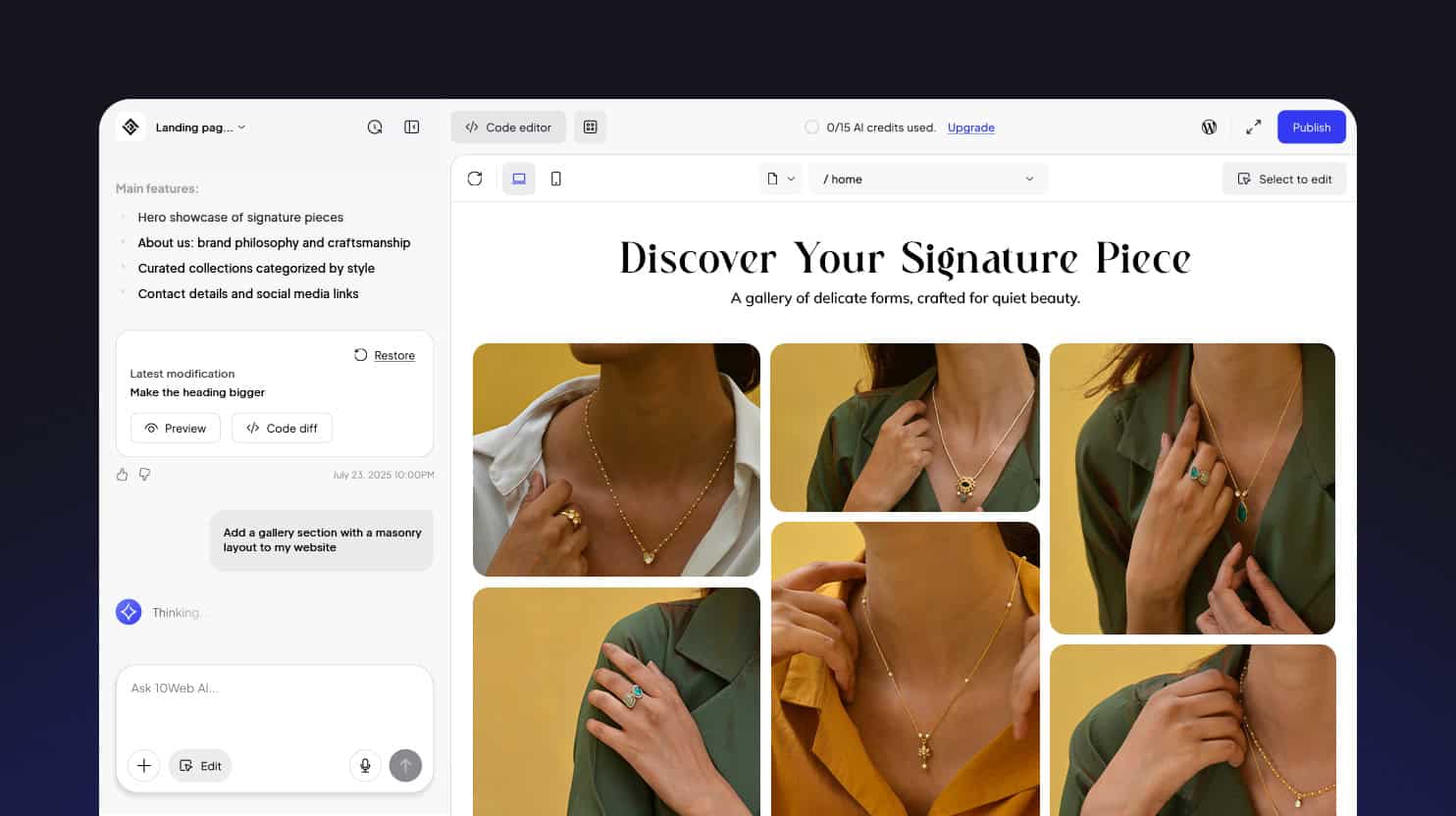The height and width of the screenshot is (816, 1456).
Task: Switch to desktop preview mode
Action: (x=519, y=178)
